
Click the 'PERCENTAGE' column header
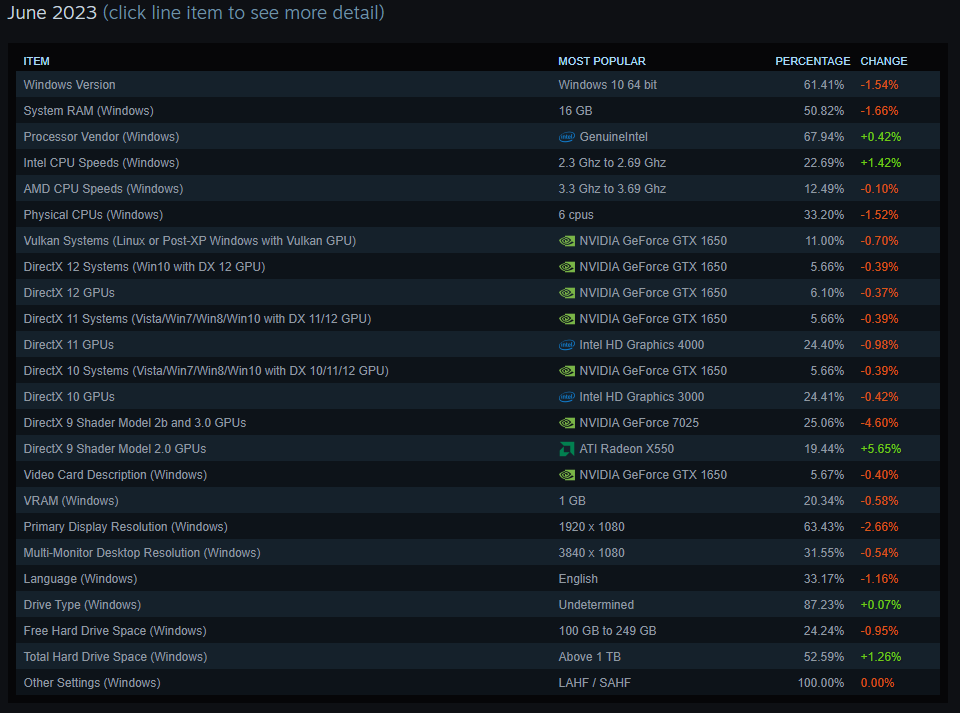coord(812,61)
